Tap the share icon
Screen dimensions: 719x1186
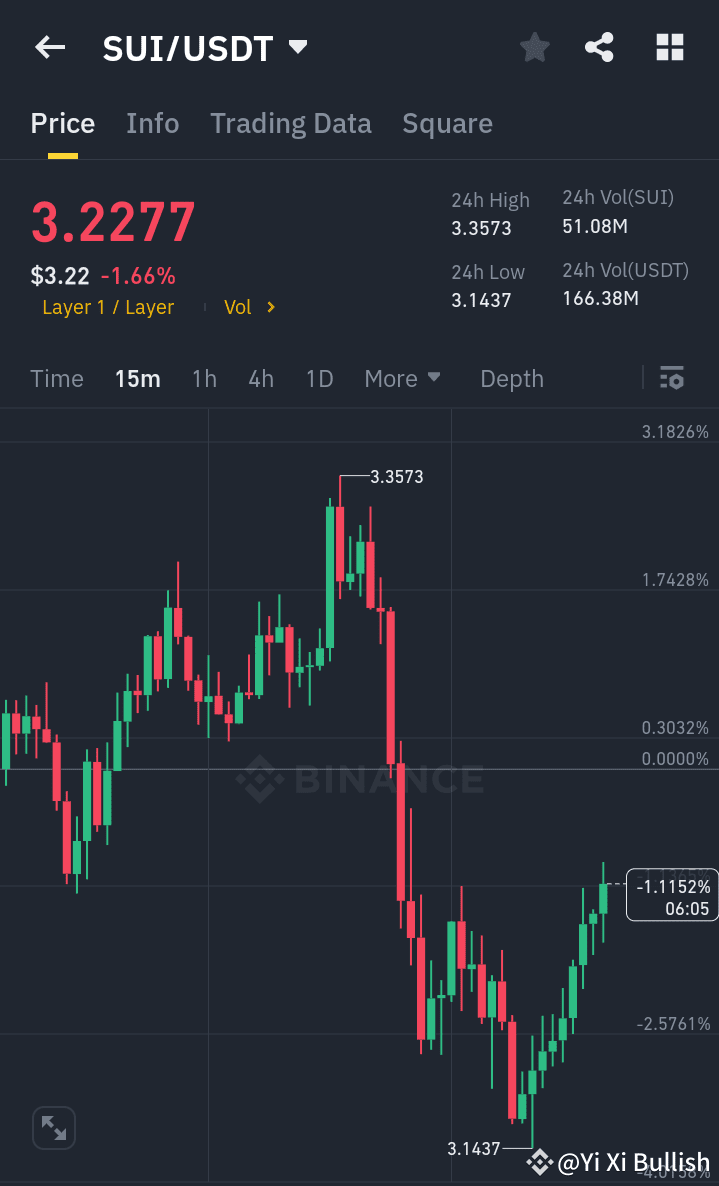(x=599, y=47)
